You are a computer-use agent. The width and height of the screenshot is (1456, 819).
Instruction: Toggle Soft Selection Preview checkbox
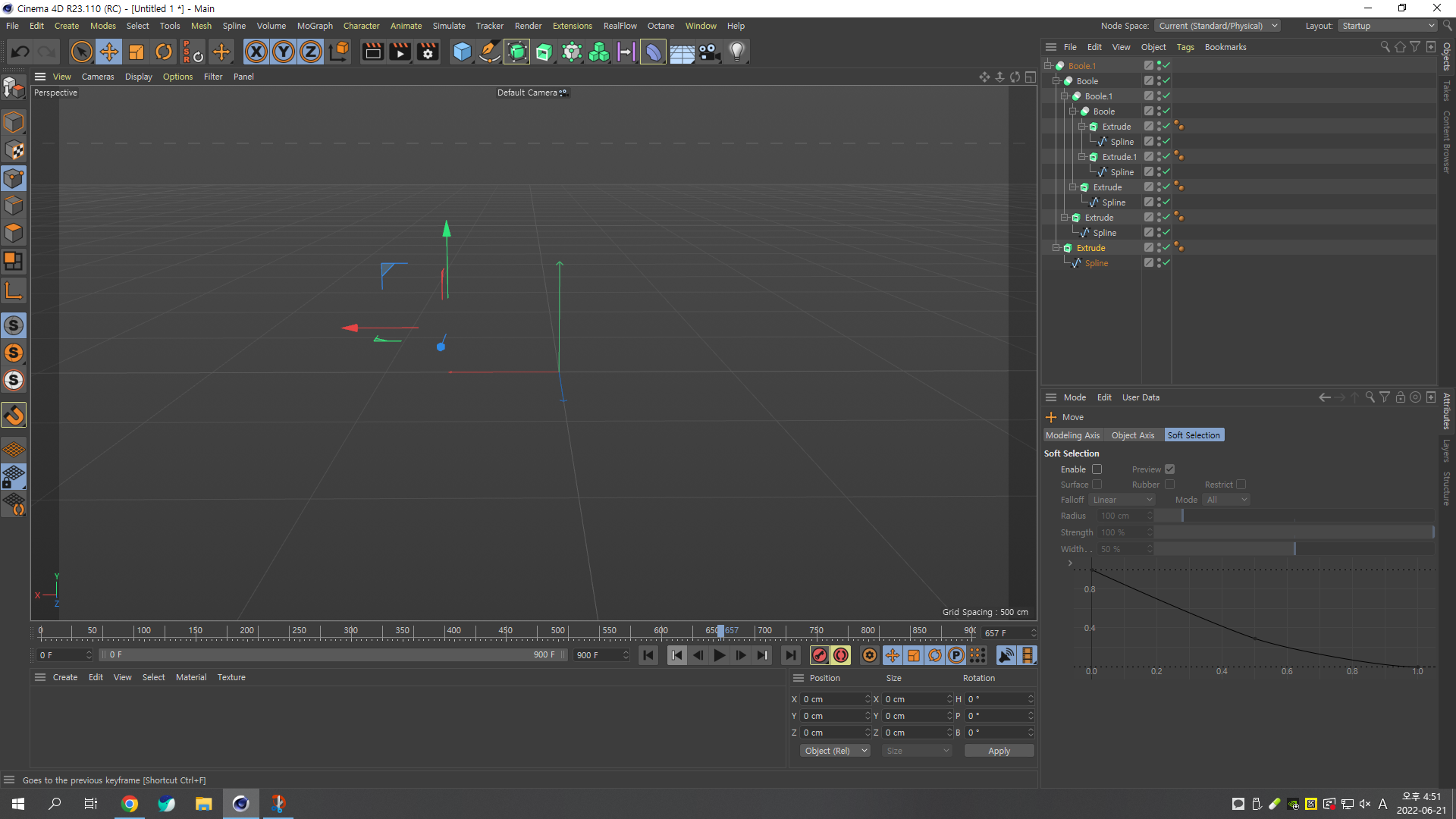point(1169,469)
